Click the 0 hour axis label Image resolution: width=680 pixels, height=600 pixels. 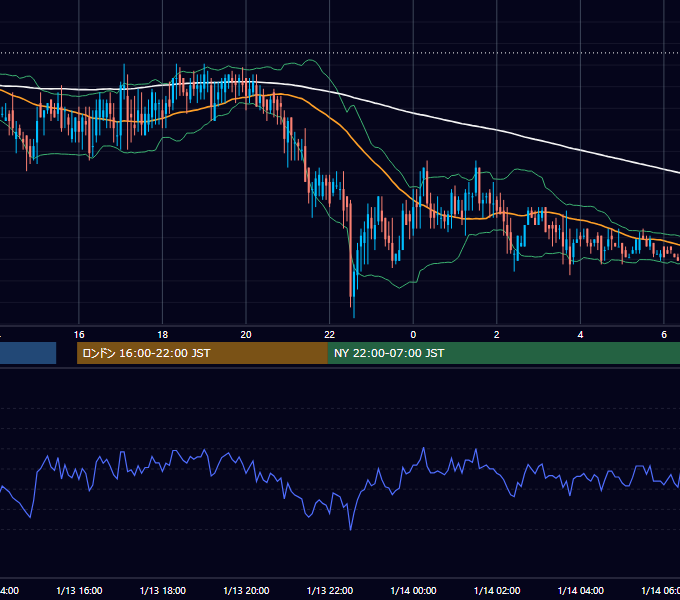[x=413, y=335]
